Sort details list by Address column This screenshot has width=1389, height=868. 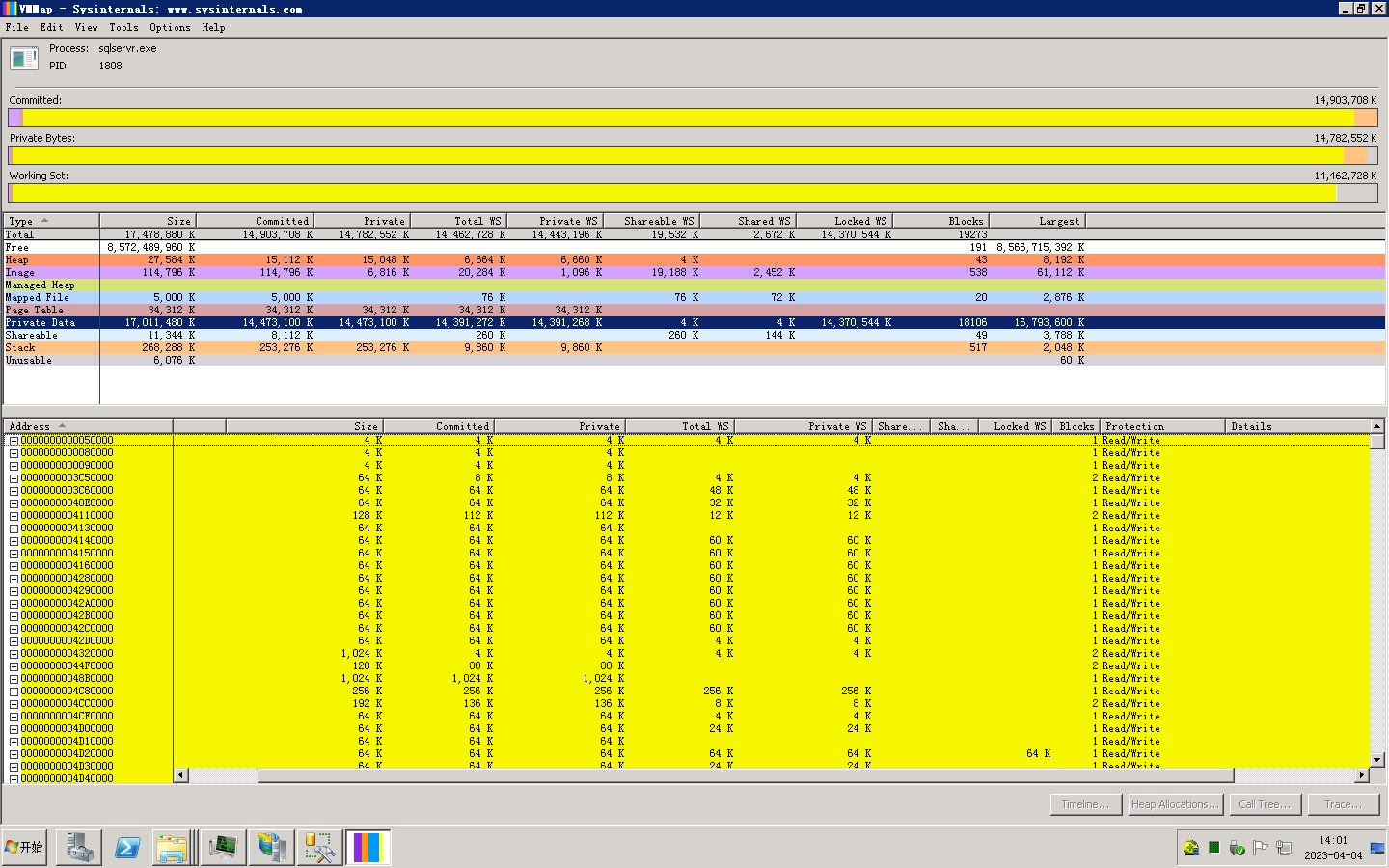[x=88, y=426]
